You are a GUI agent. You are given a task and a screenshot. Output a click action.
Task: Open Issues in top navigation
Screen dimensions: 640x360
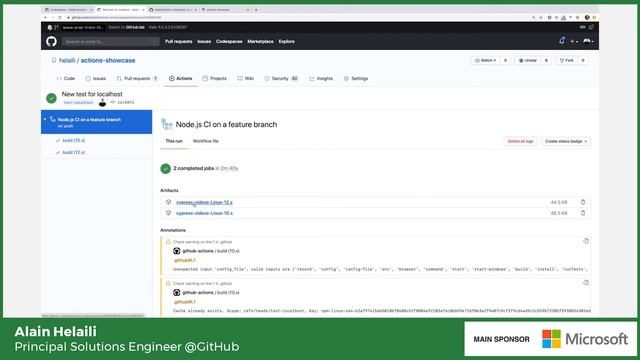coord(204,41)
